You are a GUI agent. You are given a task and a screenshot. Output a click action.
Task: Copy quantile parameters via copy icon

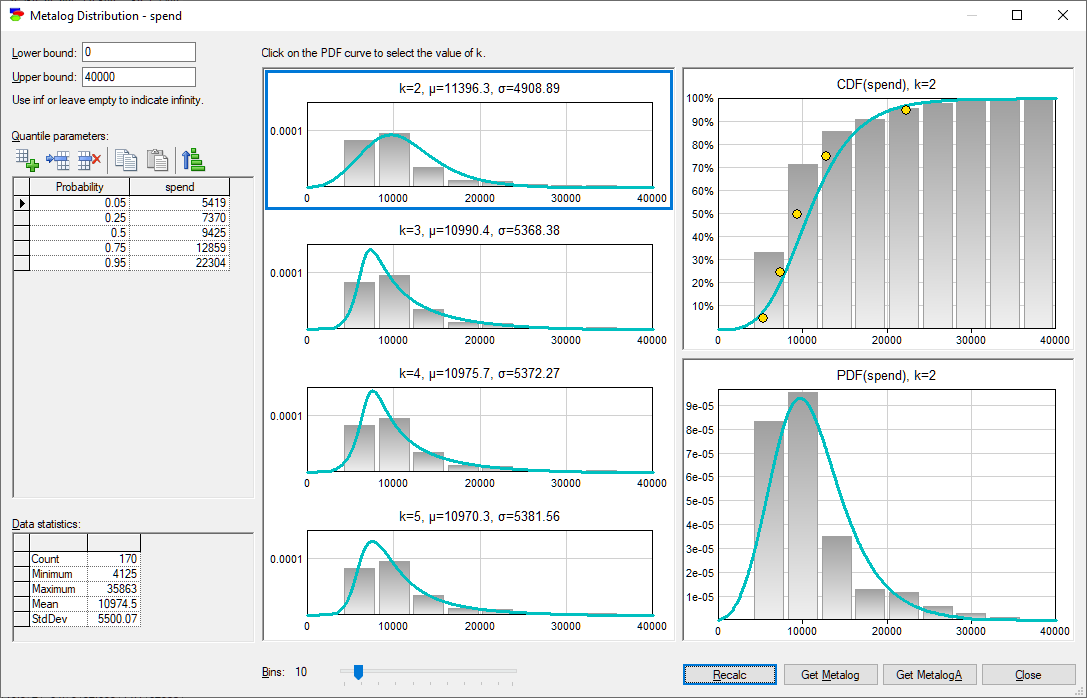[x=125, y=160]
